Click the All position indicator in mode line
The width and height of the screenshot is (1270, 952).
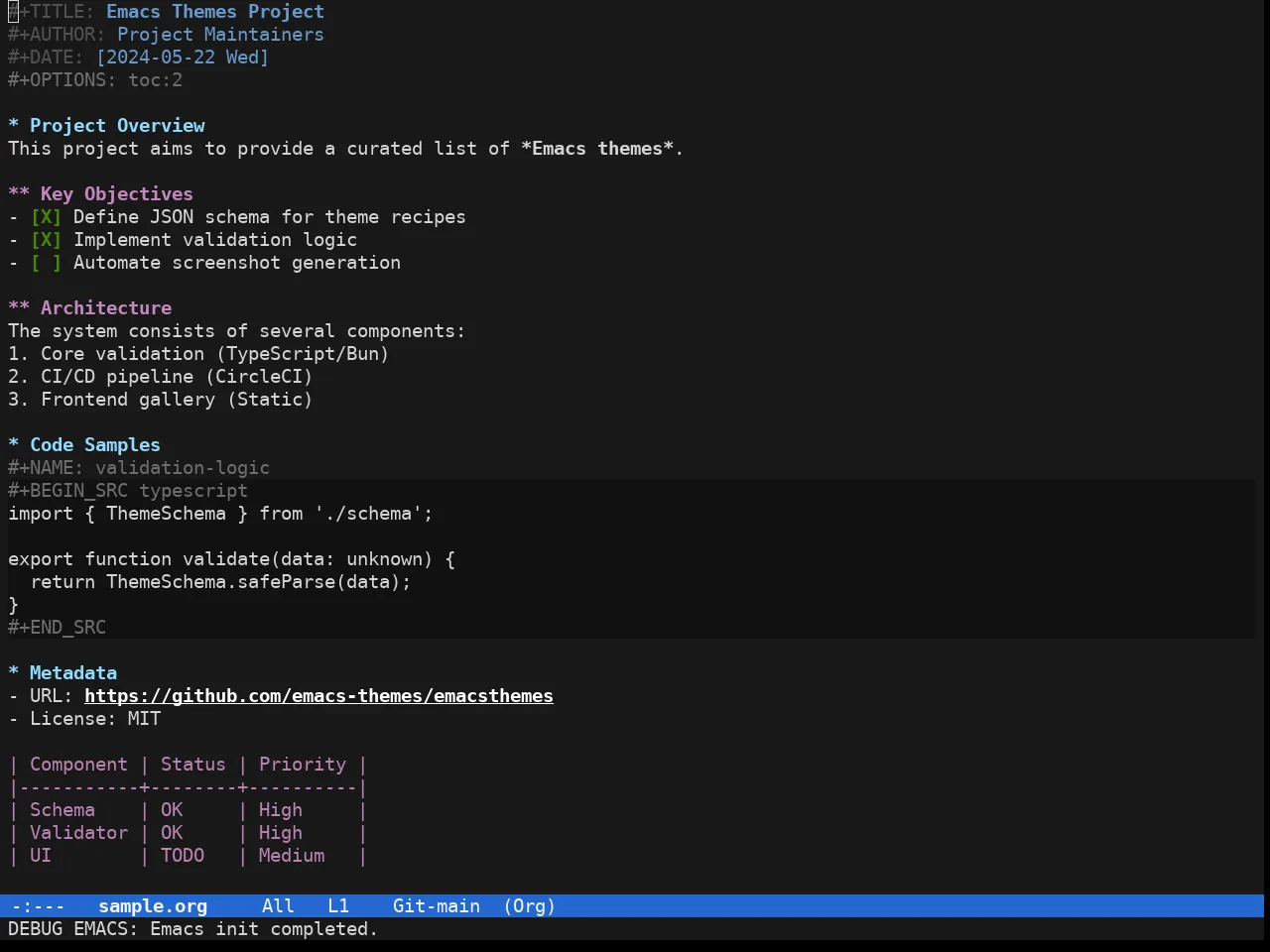coord(278,906)
